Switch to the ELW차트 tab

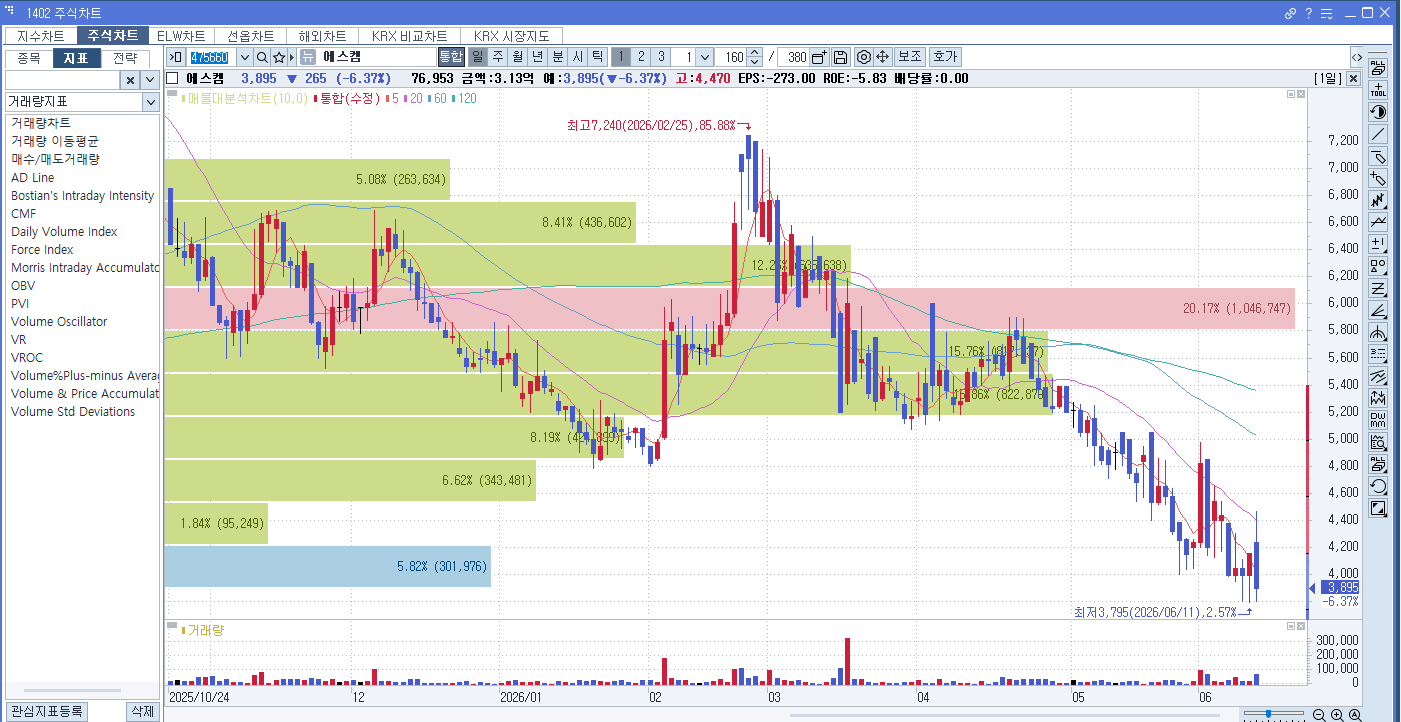point(181,36)
